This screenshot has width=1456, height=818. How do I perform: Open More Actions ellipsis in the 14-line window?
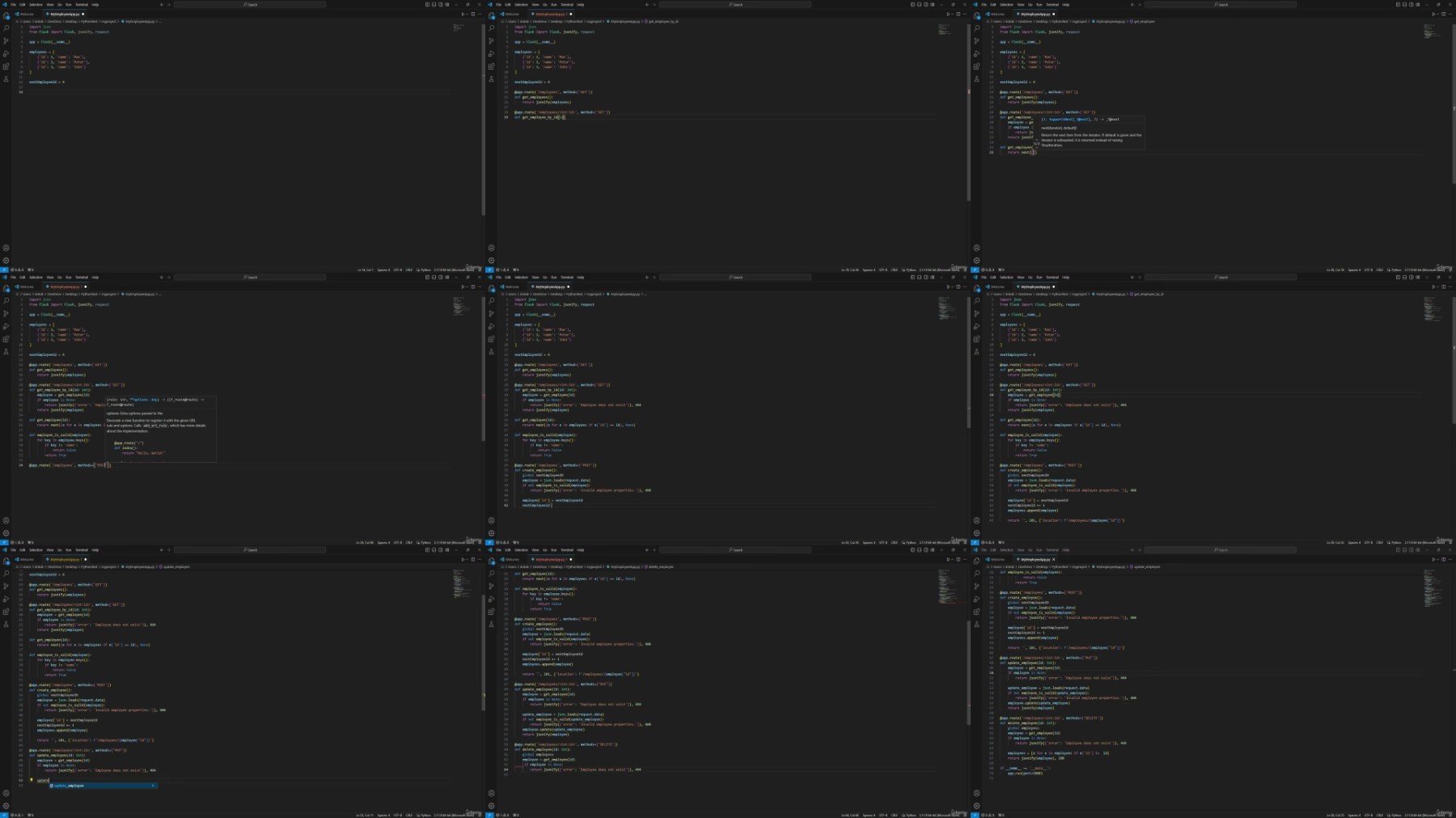[x=480, y=14]
